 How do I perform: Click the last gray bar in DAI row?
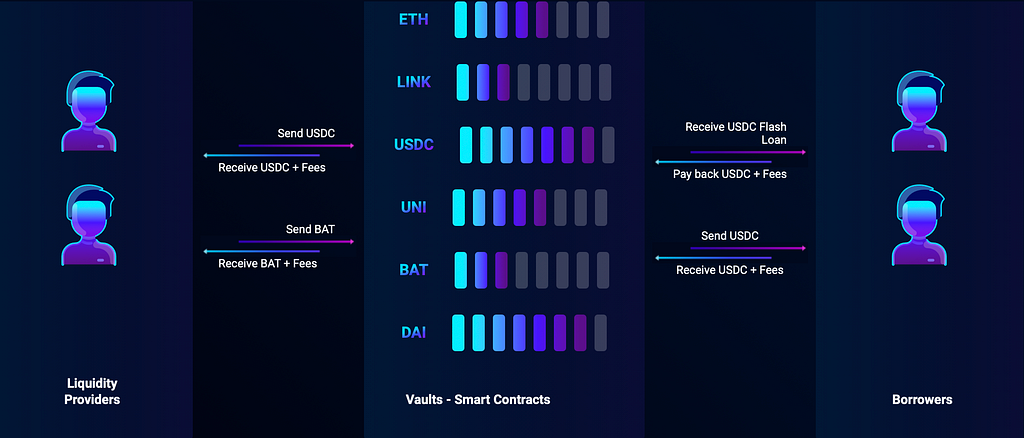(x=601, y=333)
